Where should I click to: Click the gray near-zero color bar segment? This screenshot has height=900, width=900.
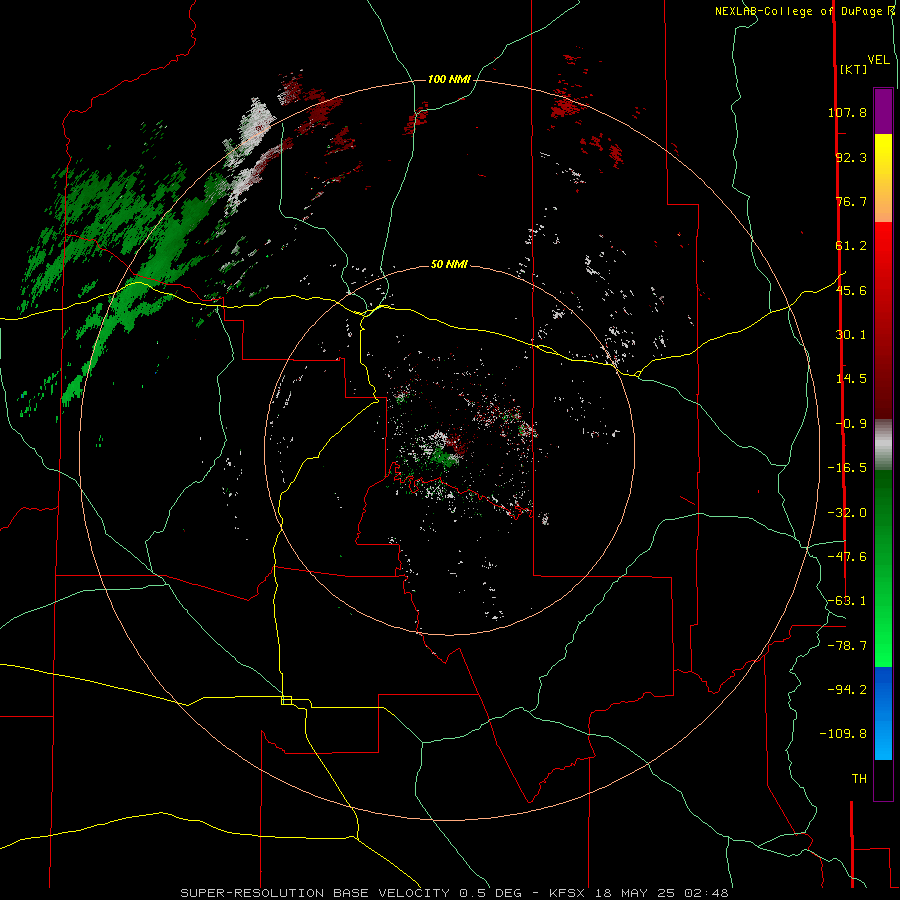tap(883, 445)
